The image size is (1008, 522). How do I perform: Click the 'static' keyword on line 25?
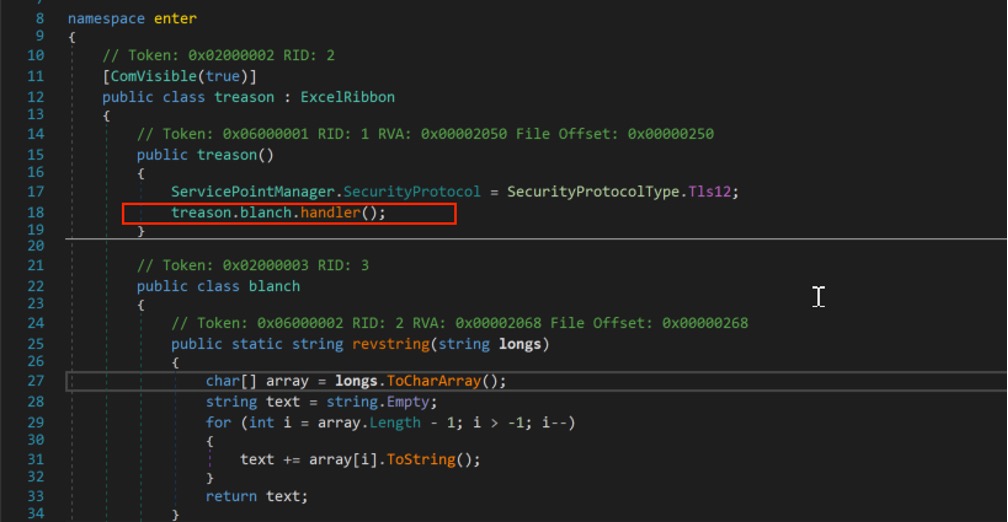pyautogui.click(x=257, y=344)
